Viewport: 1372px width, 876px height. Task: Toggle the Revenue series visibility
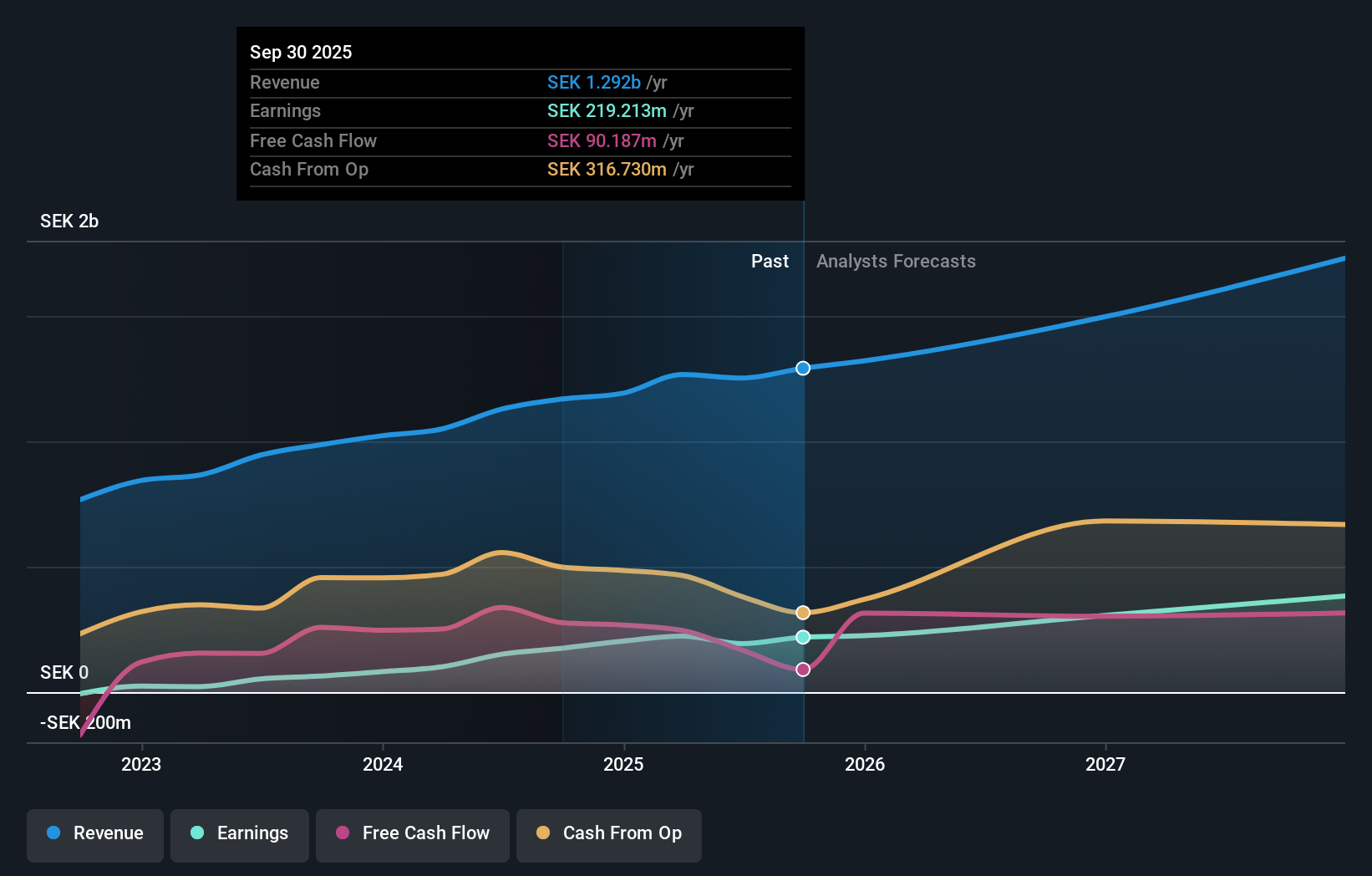coord(94,833)
